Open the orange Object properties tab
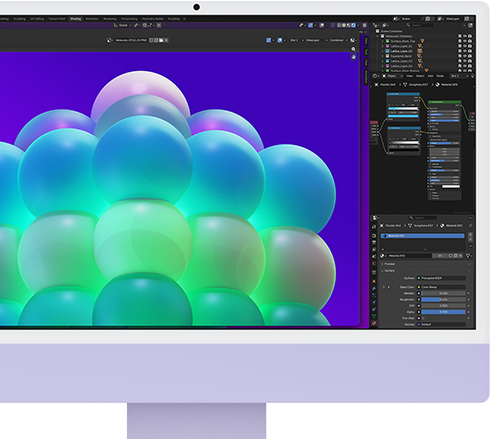 (374, 282)
